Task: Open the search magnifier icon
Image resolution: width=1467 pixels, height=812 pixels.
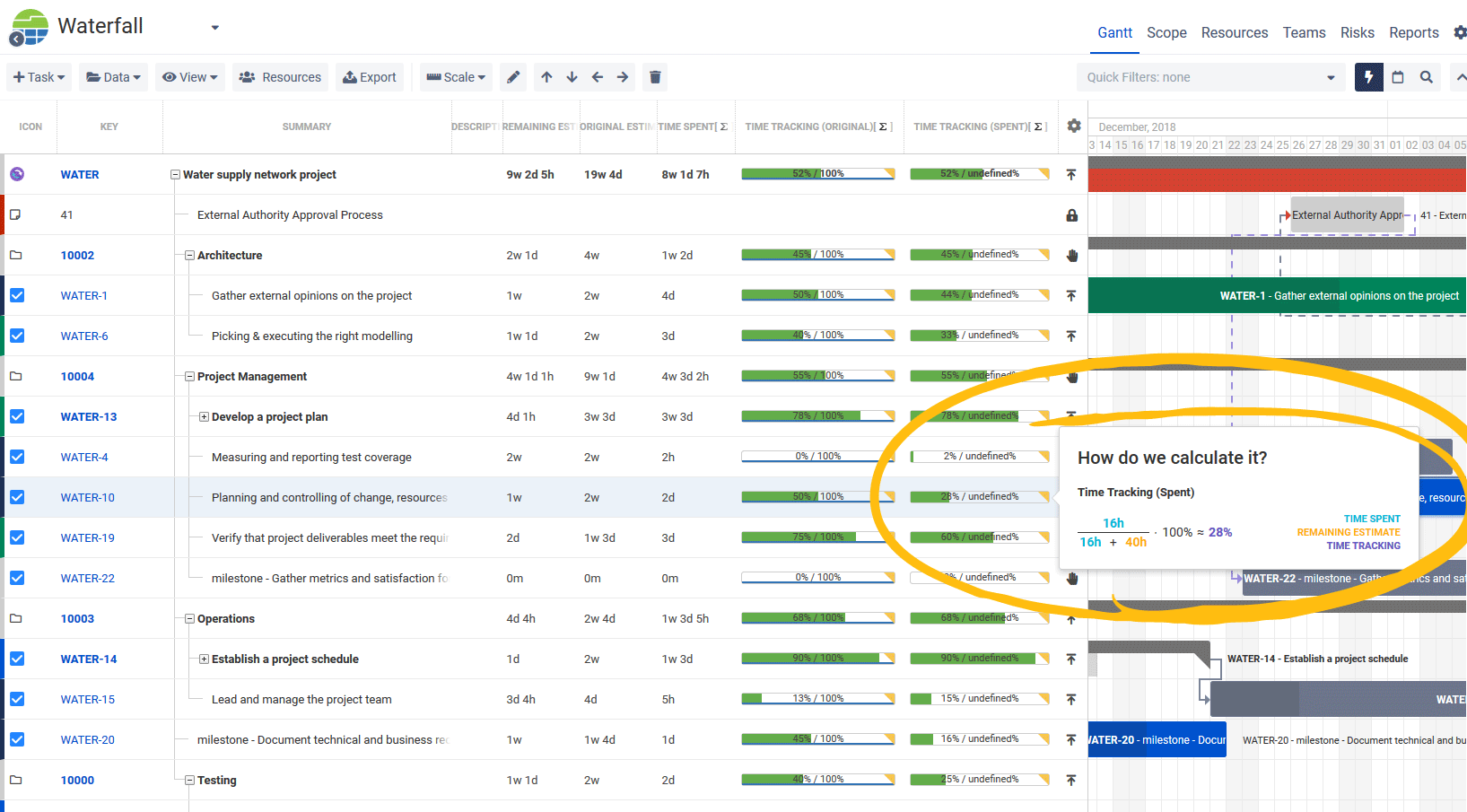Action: [x=1426, y=77]
